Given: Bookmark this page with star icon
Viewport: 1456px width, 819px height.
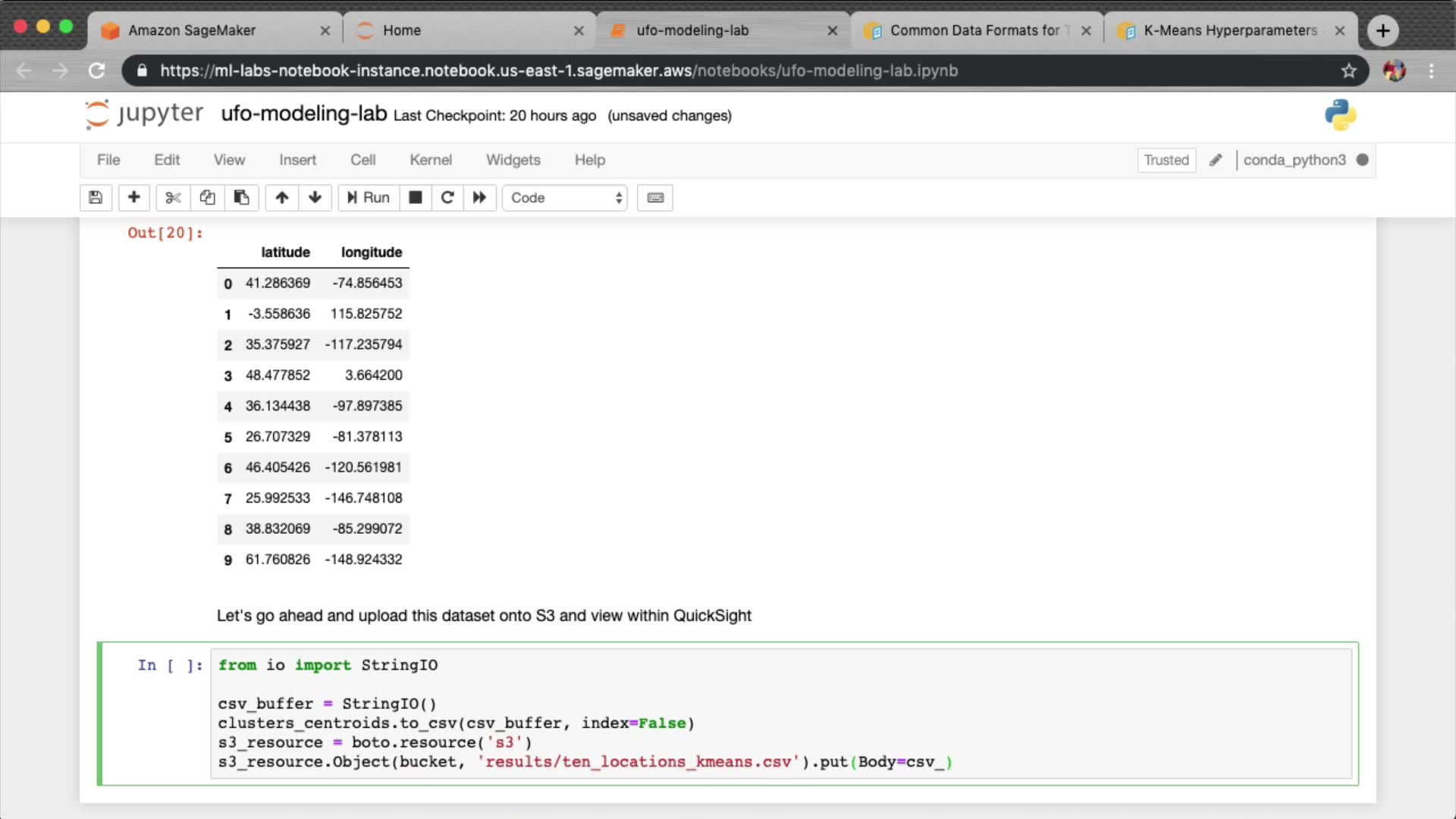Looking at the screenshot, I should click(x=1348, y=71).
